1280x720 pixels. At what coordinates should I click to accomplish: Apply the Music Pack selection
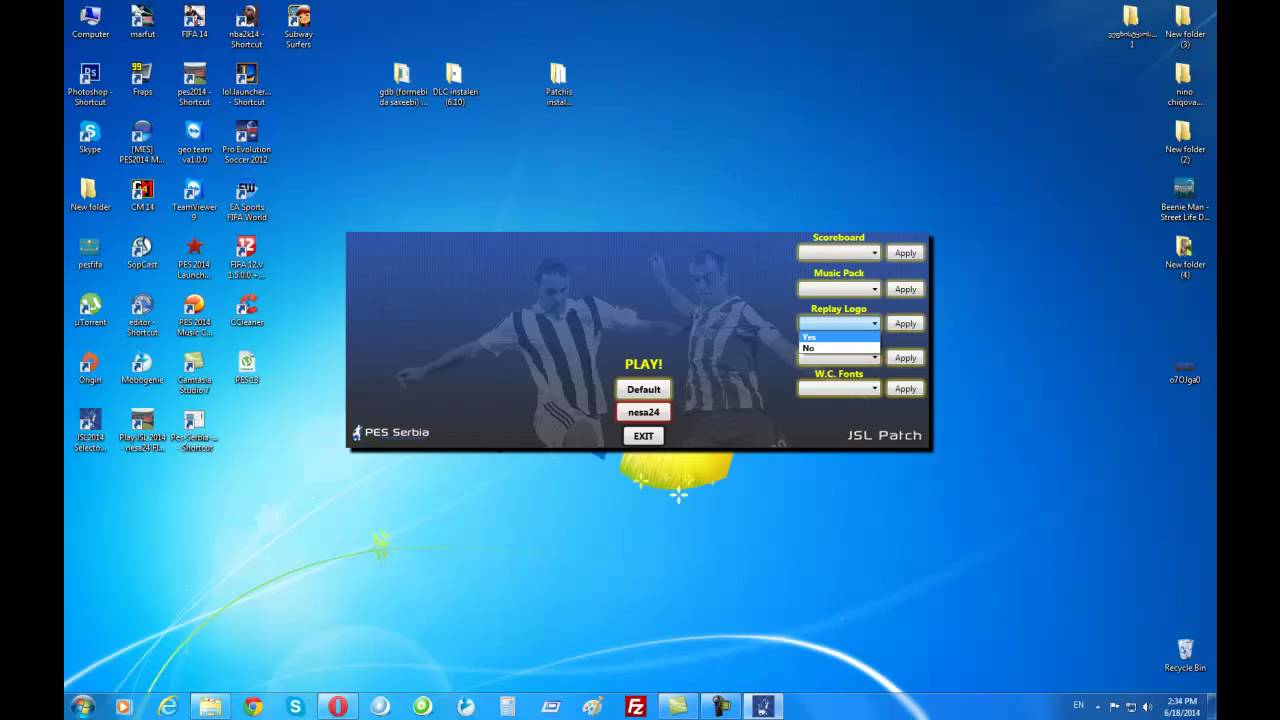(905, 289)
